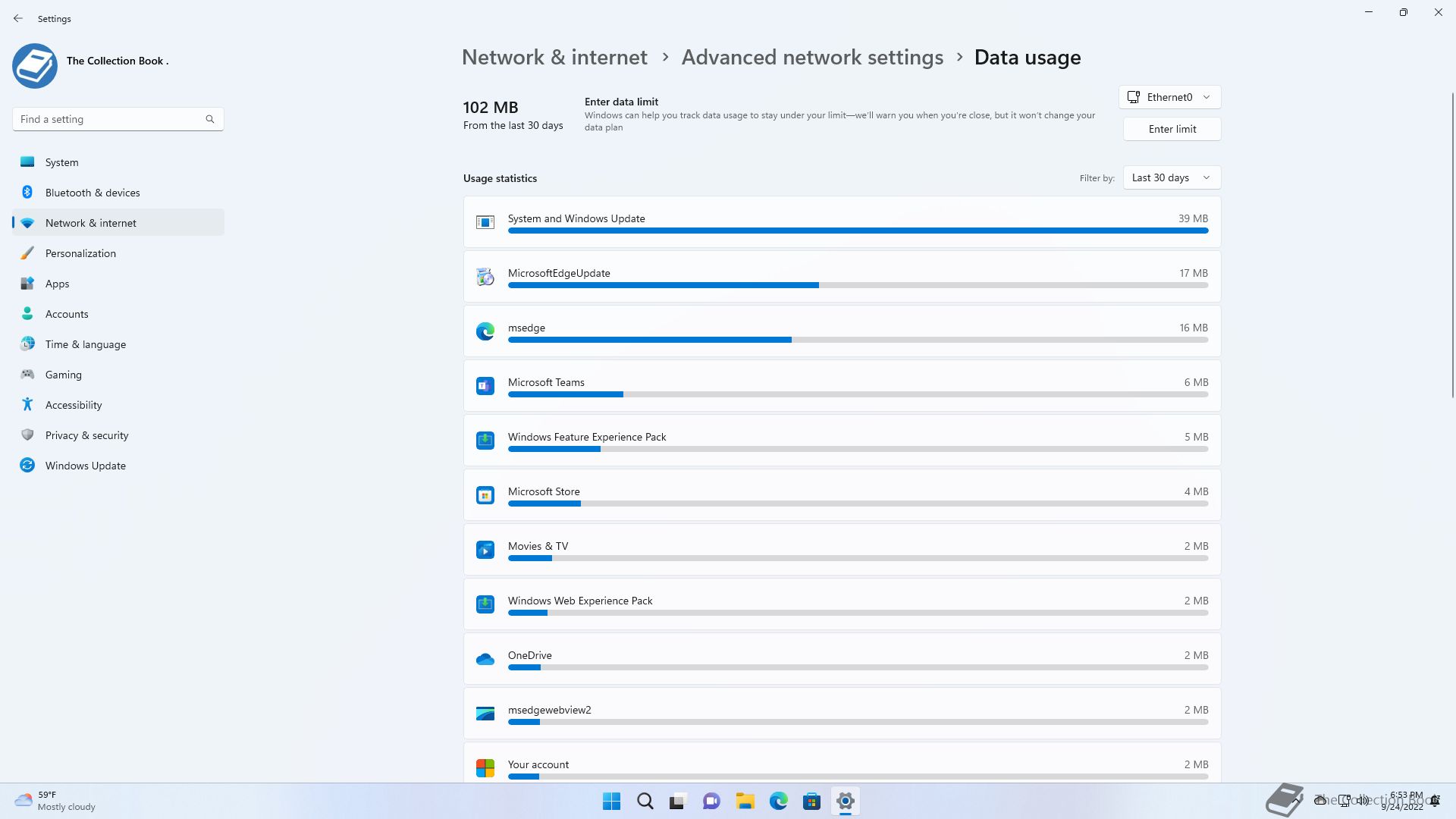Click the Microsoft Teams icon in usage list
Viewport: 1456px width, 819px height.
(485, 386)
